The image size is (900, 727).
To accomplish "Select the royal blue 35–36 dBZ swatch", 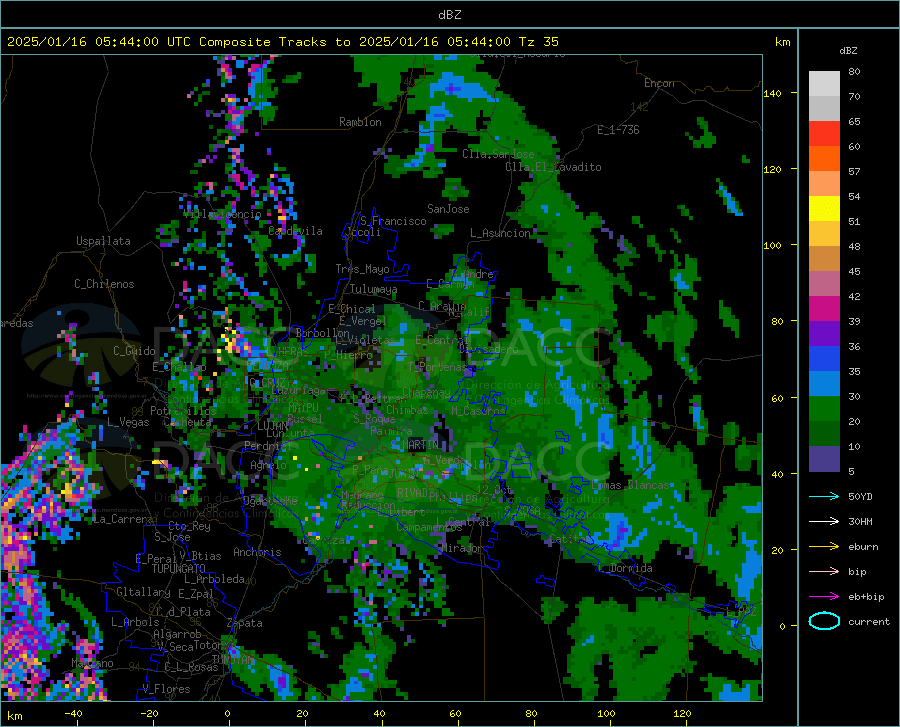I will (824, 359).
